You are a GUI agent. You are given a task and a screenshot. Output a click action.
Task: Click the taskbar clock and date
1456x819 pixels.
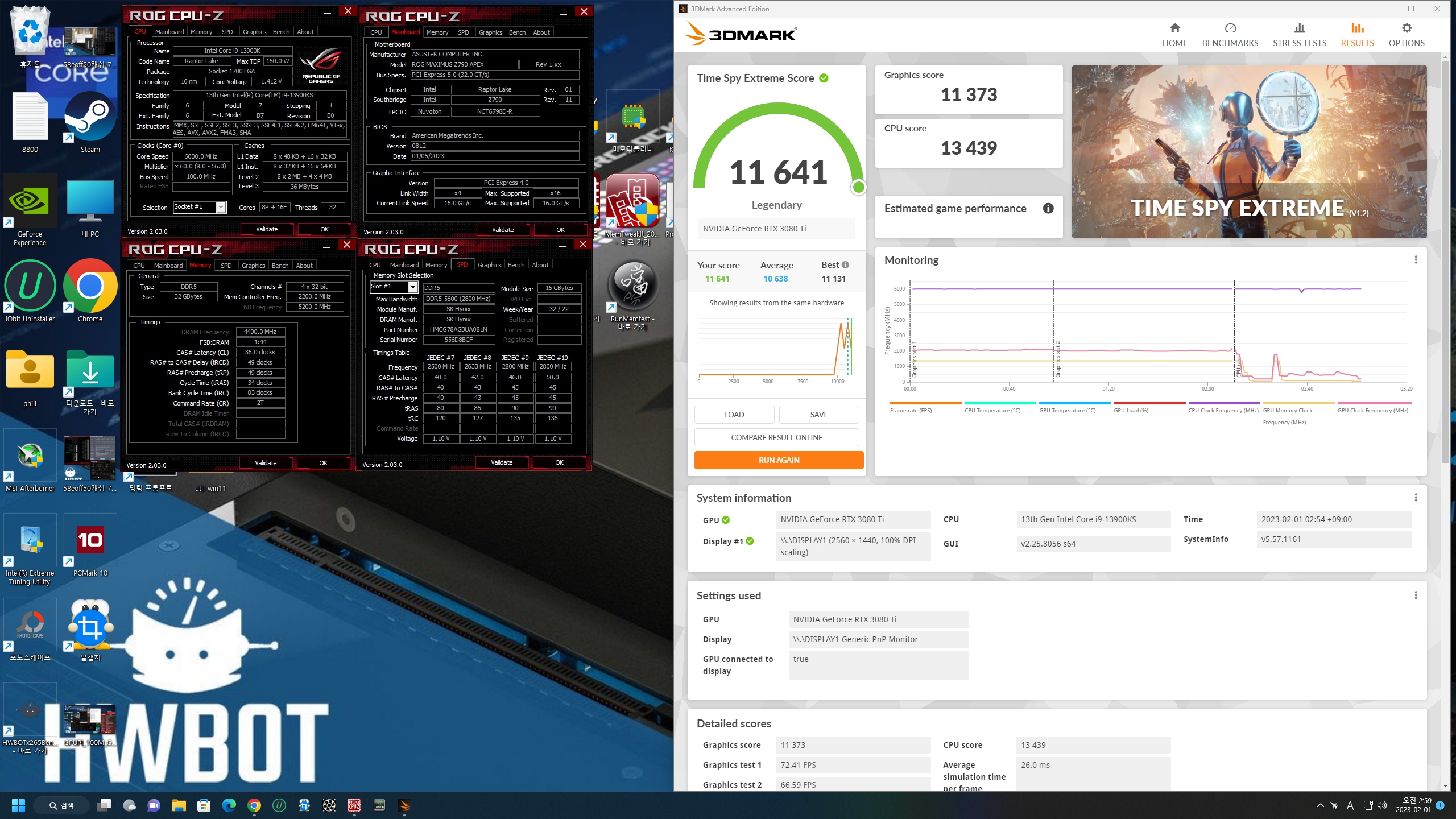pyautogui.click(x=1413, y=805)
